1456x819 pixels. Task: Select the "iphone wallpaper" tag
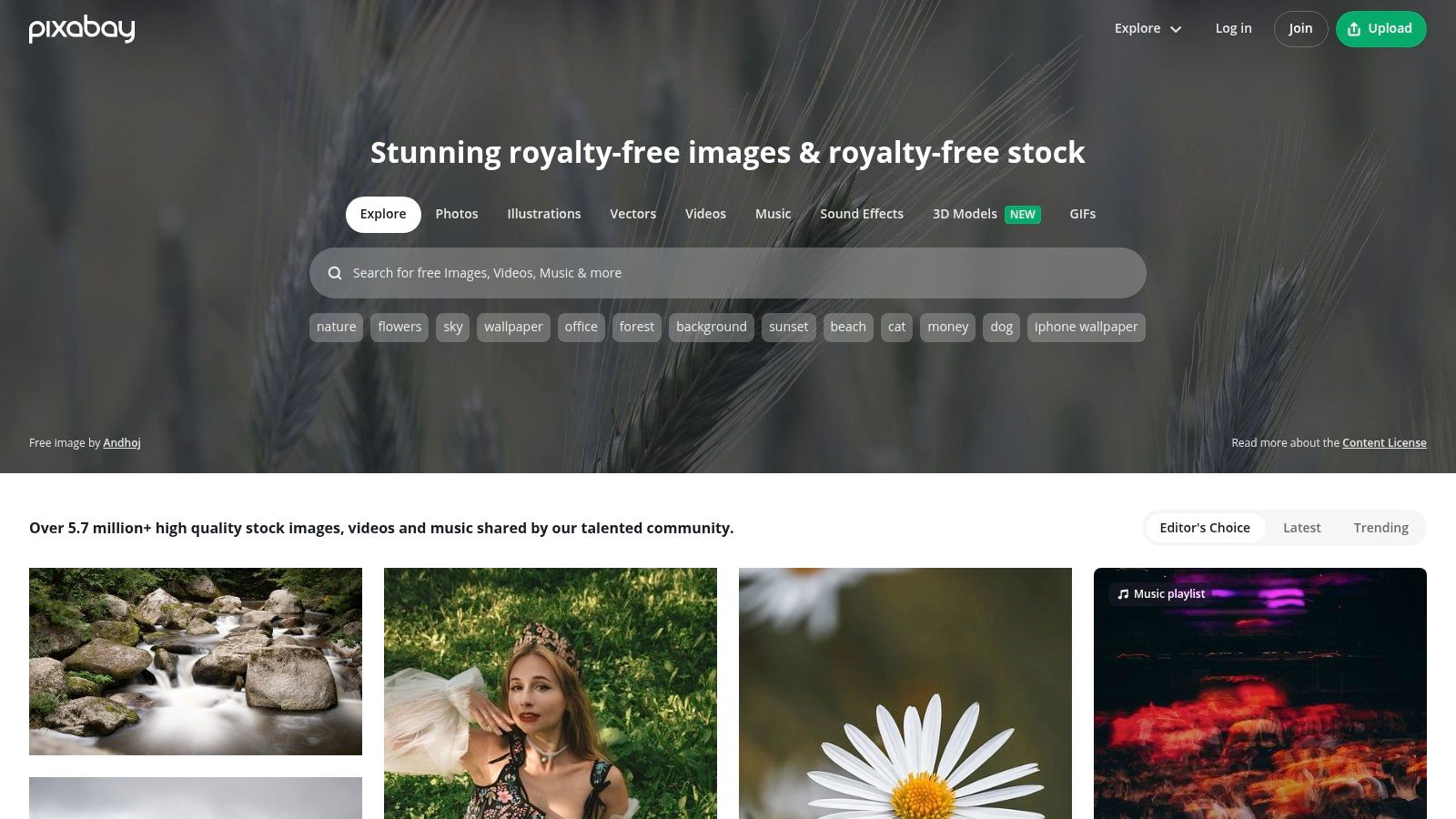click(1086, 328)
